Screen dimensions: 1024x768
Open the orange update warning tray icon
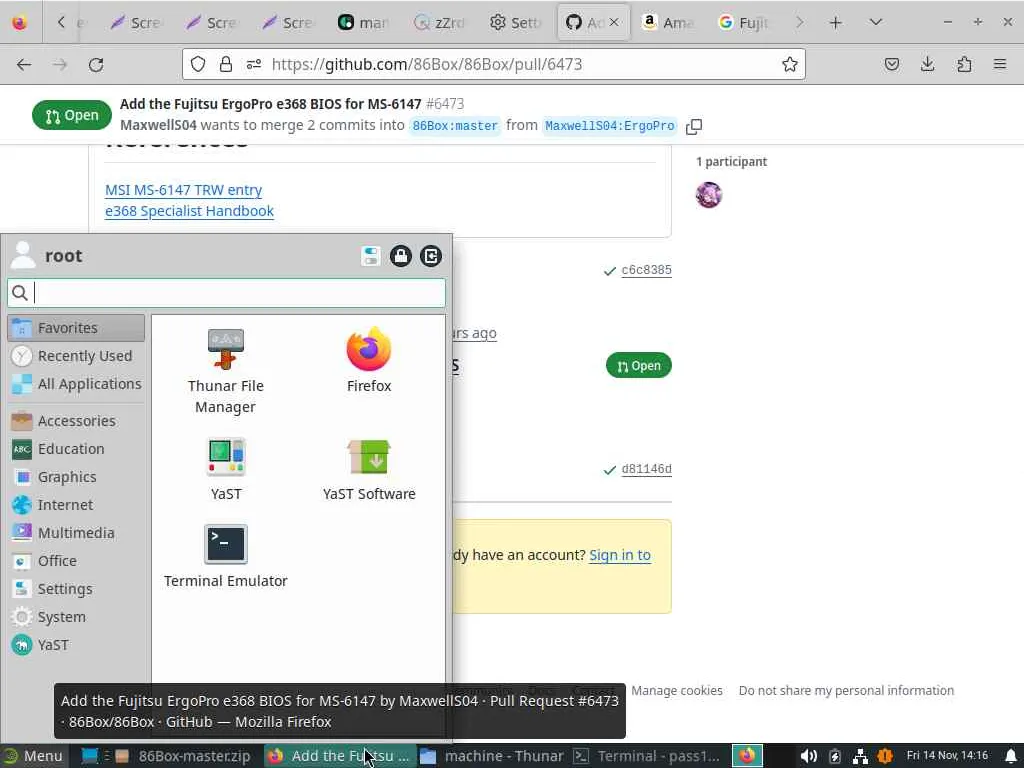tap(885, 756)
